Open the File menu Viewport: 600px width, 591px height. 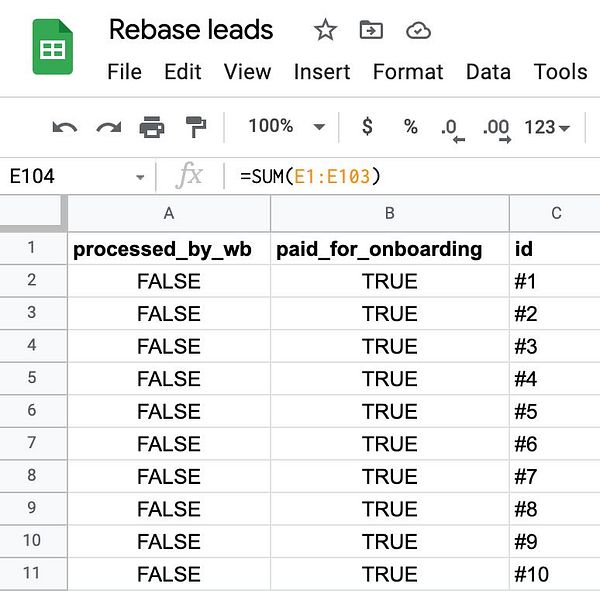click(x=124, y=72)
